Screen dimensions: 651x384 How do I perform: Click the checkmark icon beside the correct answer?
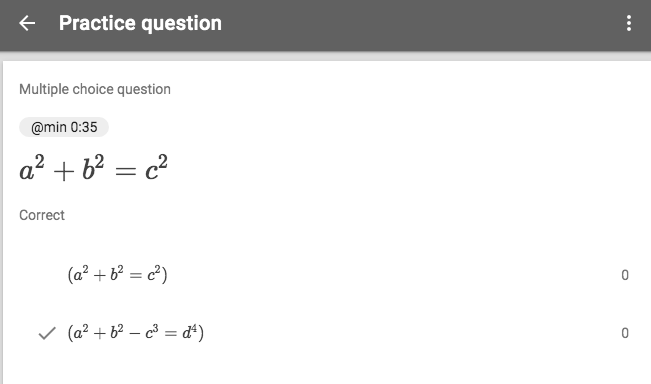click(47, 333)
